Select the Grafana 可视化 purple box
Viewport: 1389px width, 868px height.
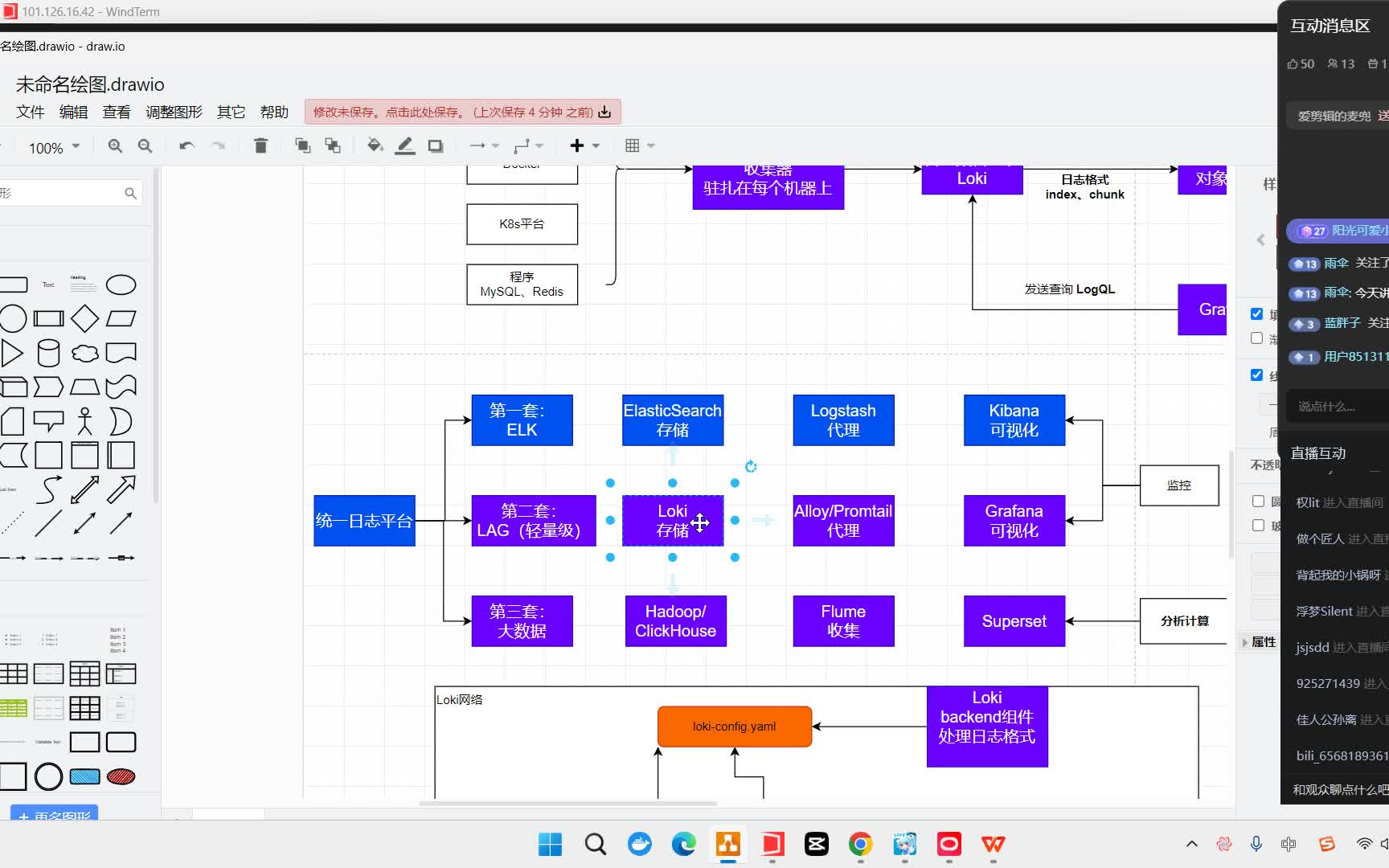pos(1014,521)
